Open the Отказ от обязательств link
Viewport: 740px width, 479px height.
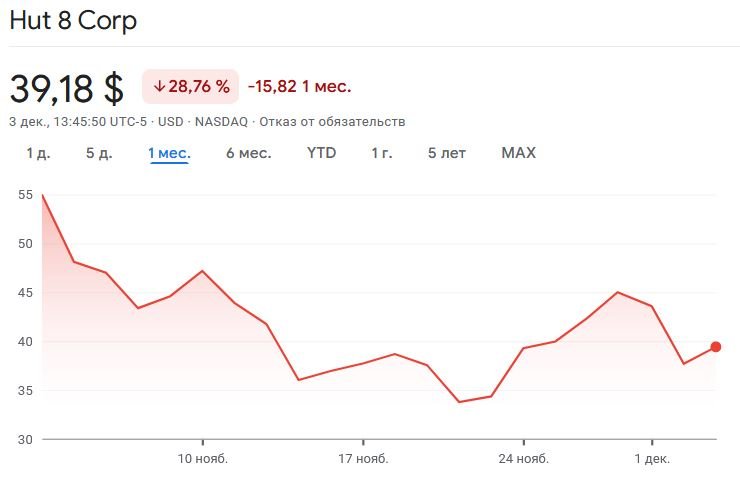point(345,122)
